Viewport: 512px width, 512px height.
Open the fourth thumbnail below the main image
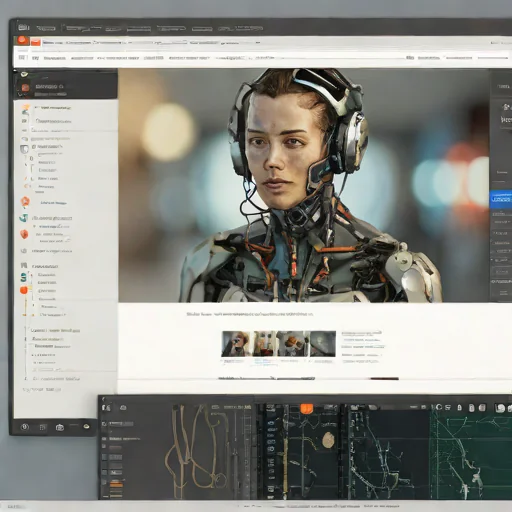pyautogui.click(x=323, y=344)
